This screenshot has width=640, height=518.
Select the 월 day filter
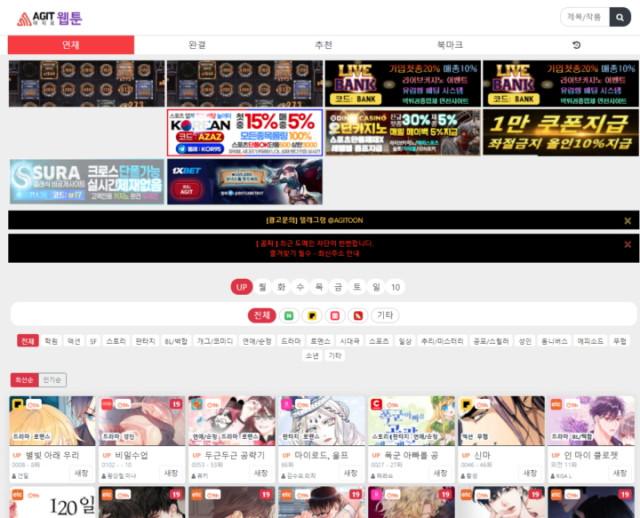click(262, 287)
